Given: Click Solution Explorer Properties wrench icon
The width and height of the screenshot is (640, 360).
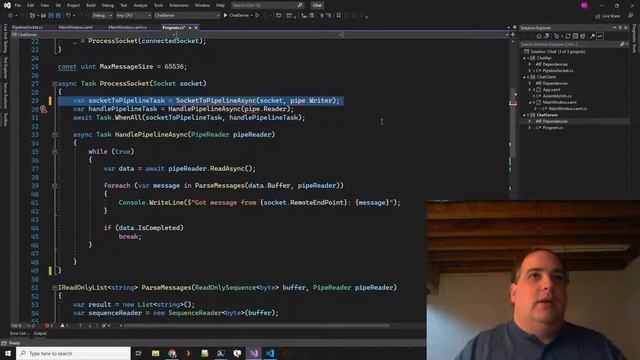Looking at the screenshot, I should pos(592,36).
